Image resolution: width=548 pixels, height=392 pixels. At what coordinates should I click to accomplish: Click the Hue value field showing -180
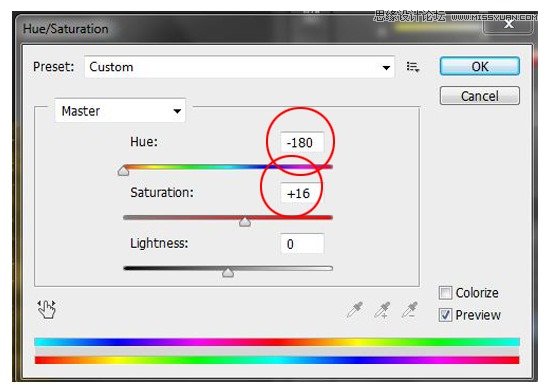click(x=302, y=143)
